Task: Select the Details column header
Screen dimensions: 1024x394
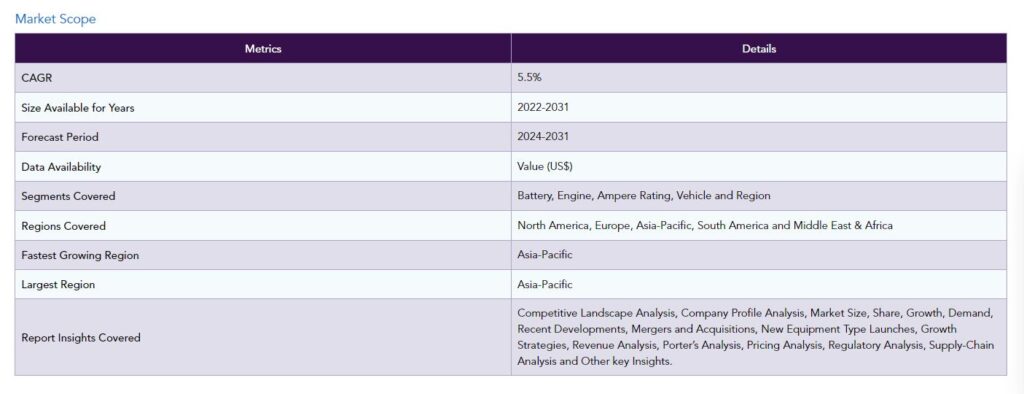Action: (759, 48)
